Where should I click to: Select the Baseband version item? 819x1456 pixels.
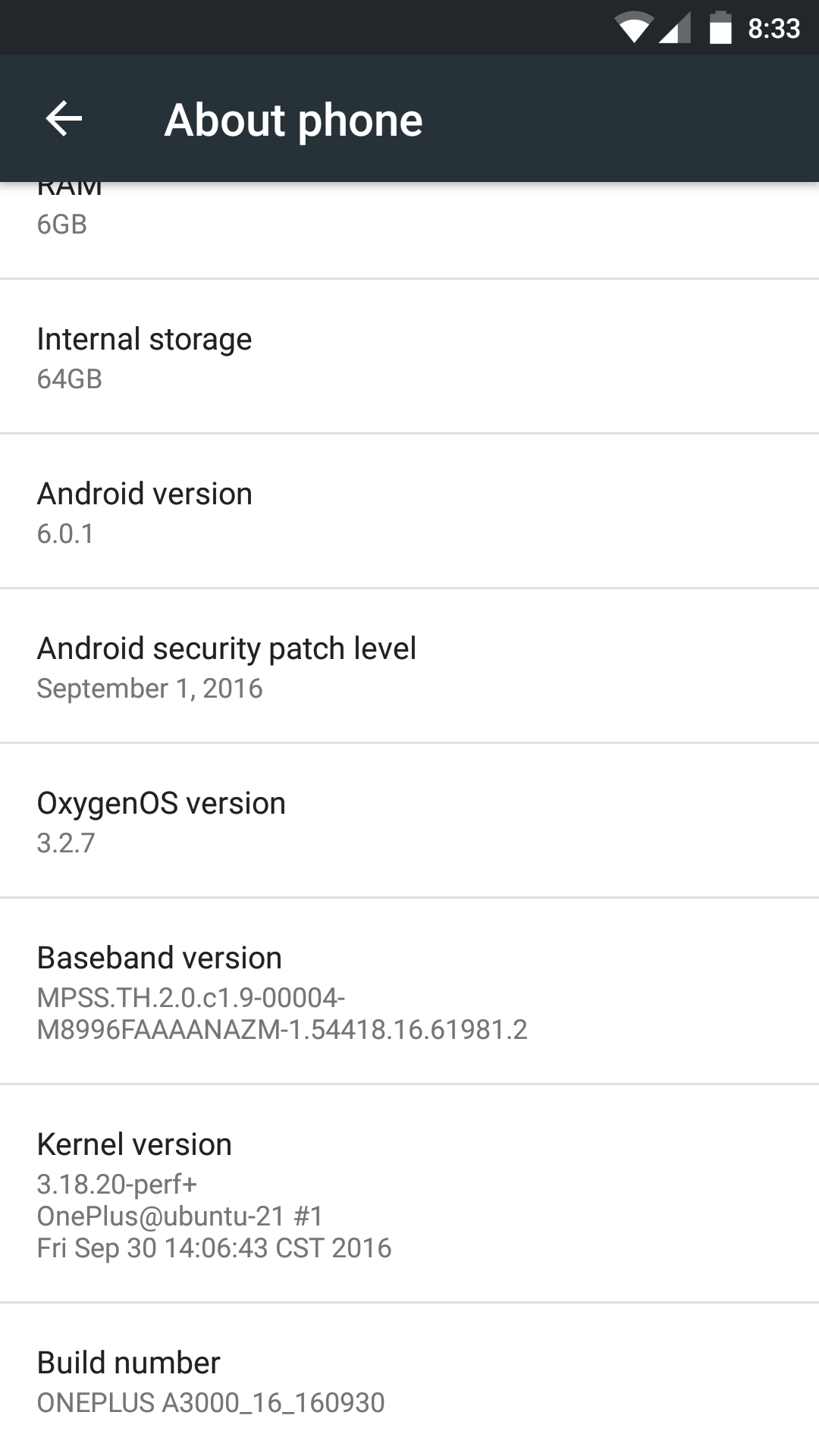tap(409, 991)
